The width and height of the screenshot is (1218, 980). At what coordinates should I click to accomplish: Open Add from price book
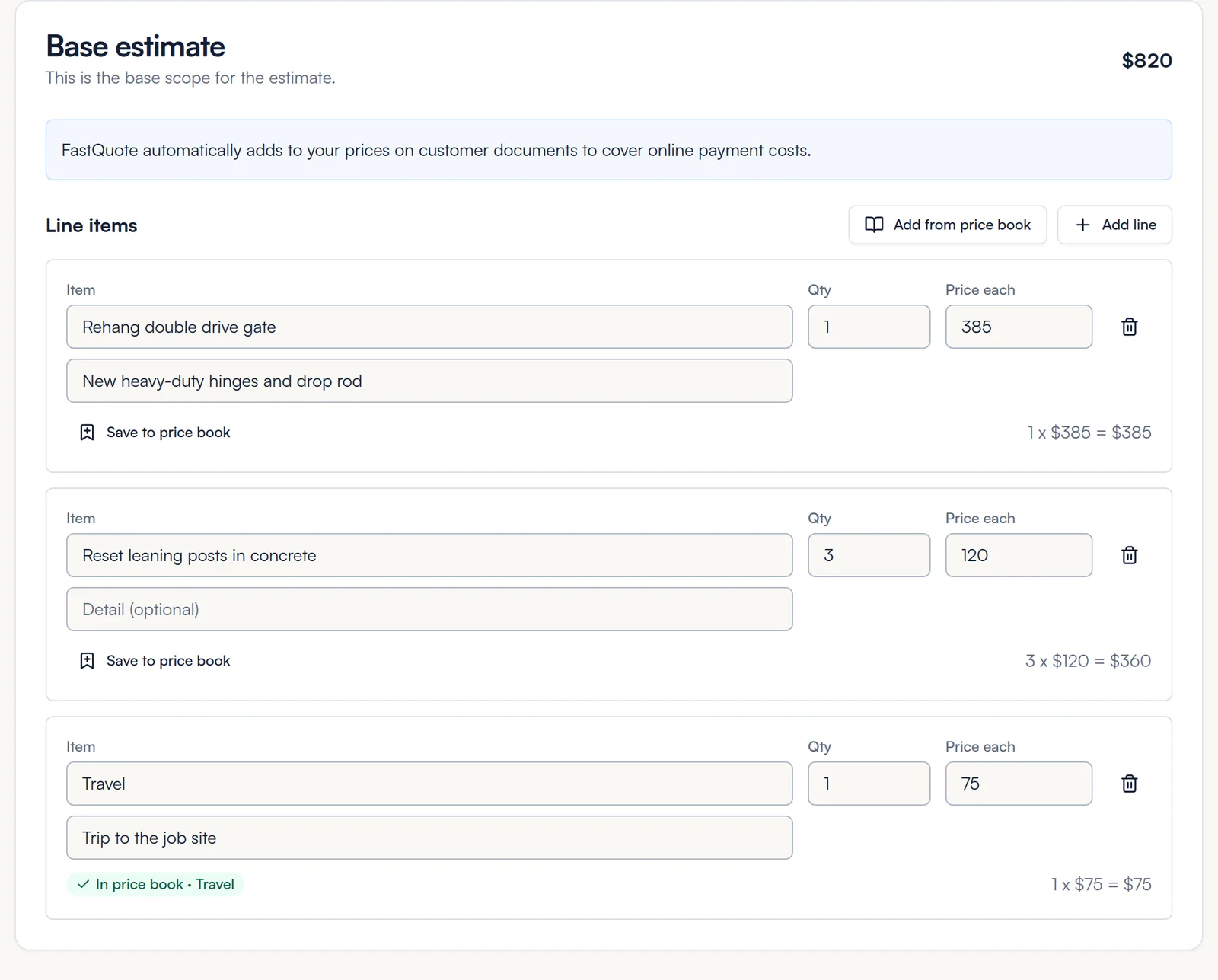pos(948,225)
